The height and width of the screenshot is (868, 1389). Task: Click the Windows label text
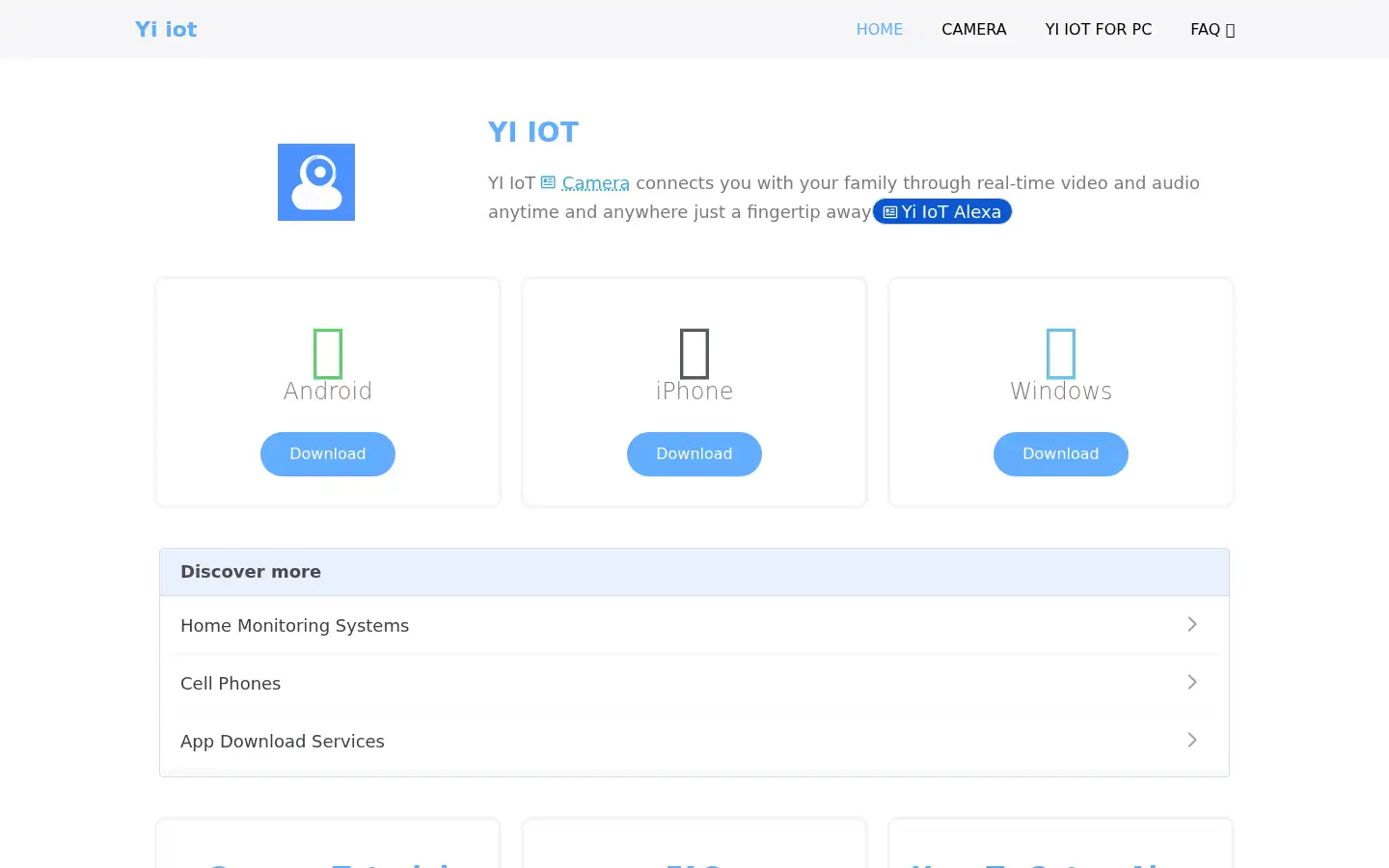click(x=1061, y=391)
